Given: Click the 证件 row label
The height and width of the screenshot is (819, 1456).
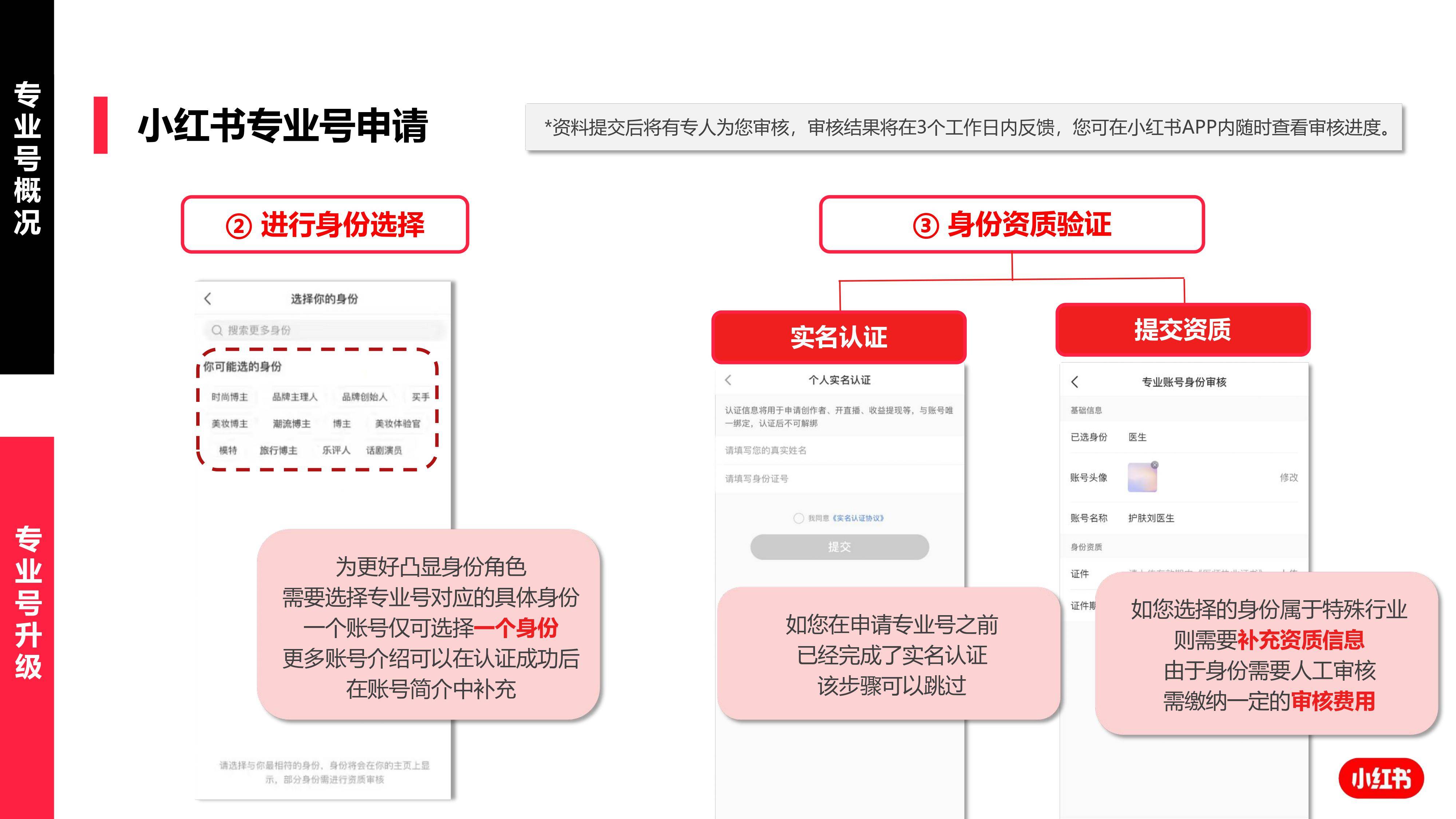Looking at the screenshot, I should pos(1080,574).
